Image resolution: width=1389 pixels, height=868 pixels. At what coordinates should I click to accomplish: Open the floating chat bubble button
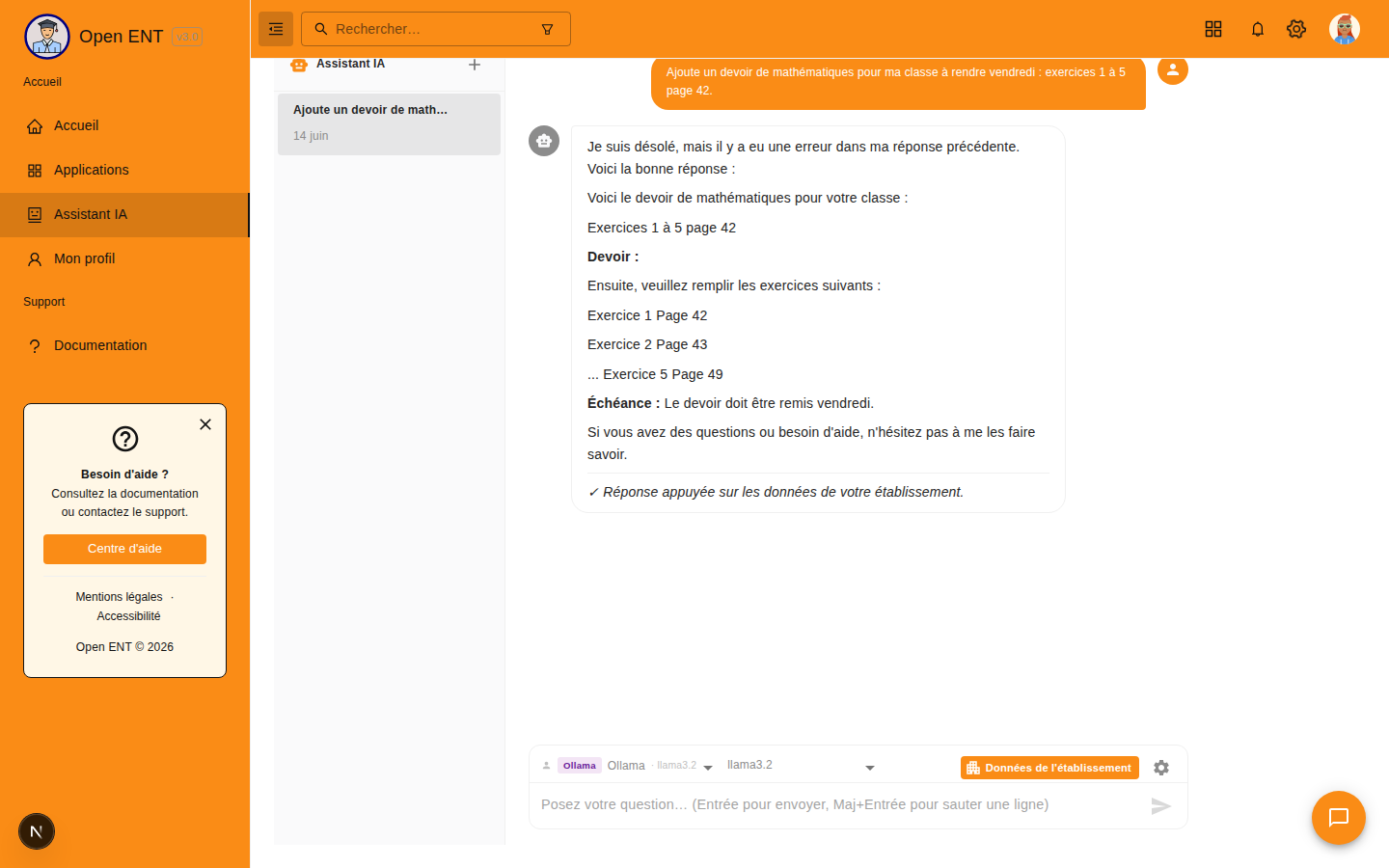coord(1339,818)
